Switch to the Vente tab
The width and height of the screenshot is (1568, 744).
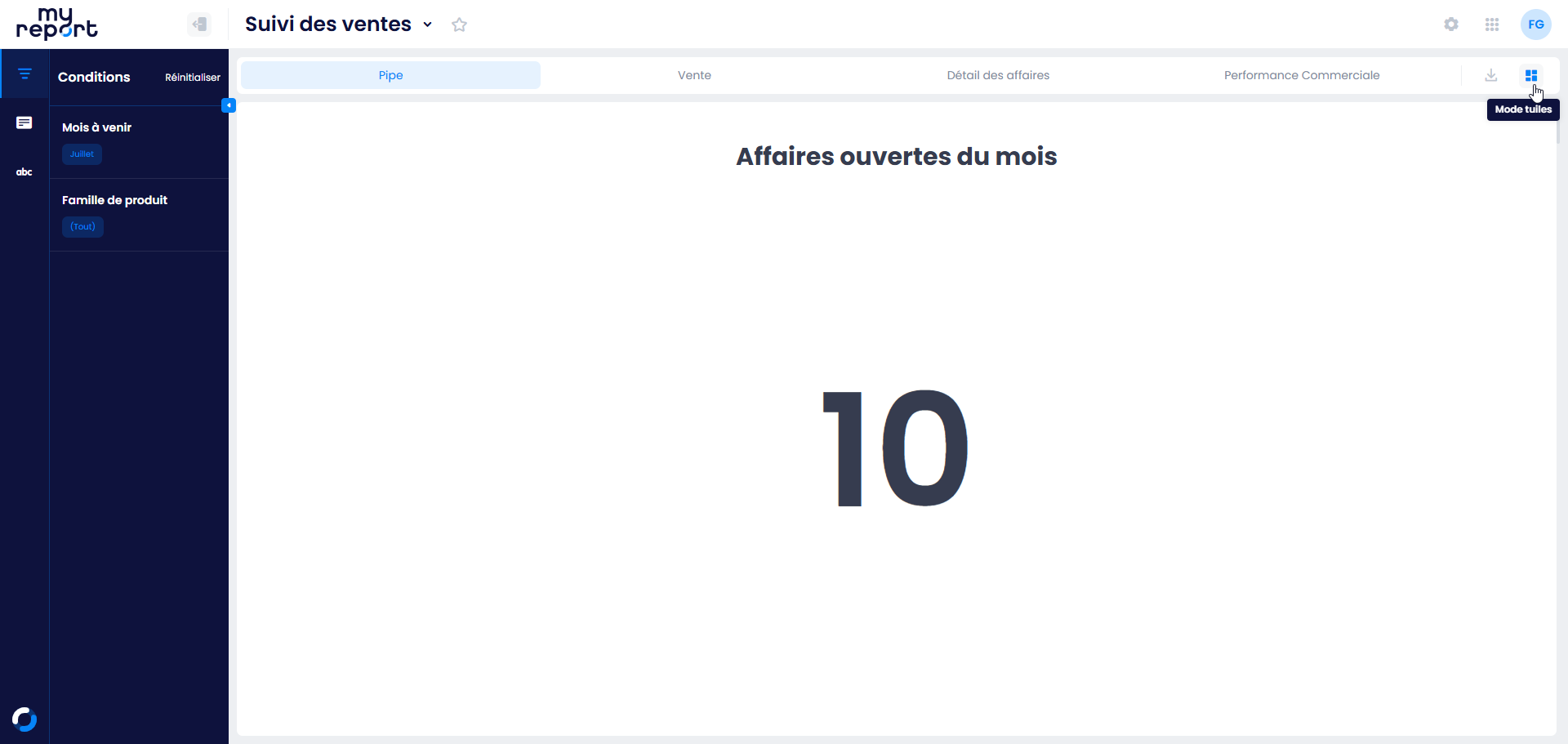(694, 75)
